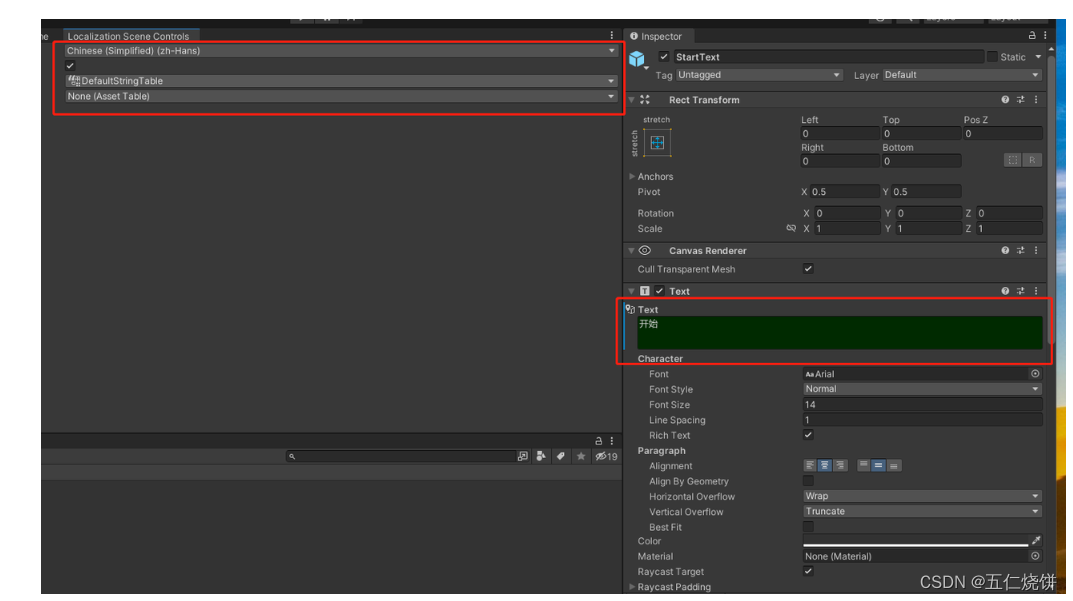This screenshot has height=601, width=1073.
Task: Edit the StartText name field
Action: click(828, 57)
